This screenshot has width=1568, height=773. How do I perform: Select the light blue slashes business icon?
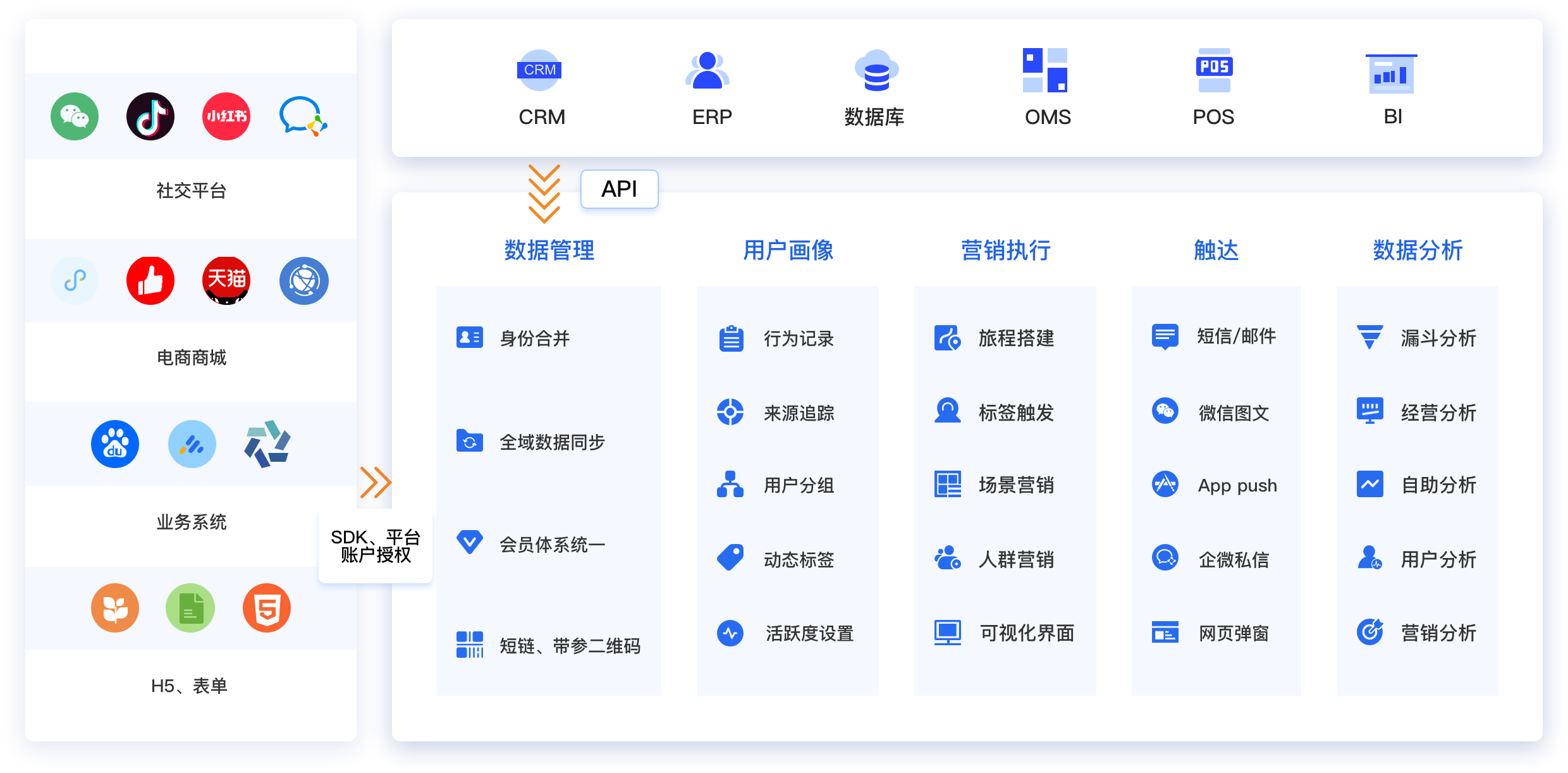pos(192,444)
